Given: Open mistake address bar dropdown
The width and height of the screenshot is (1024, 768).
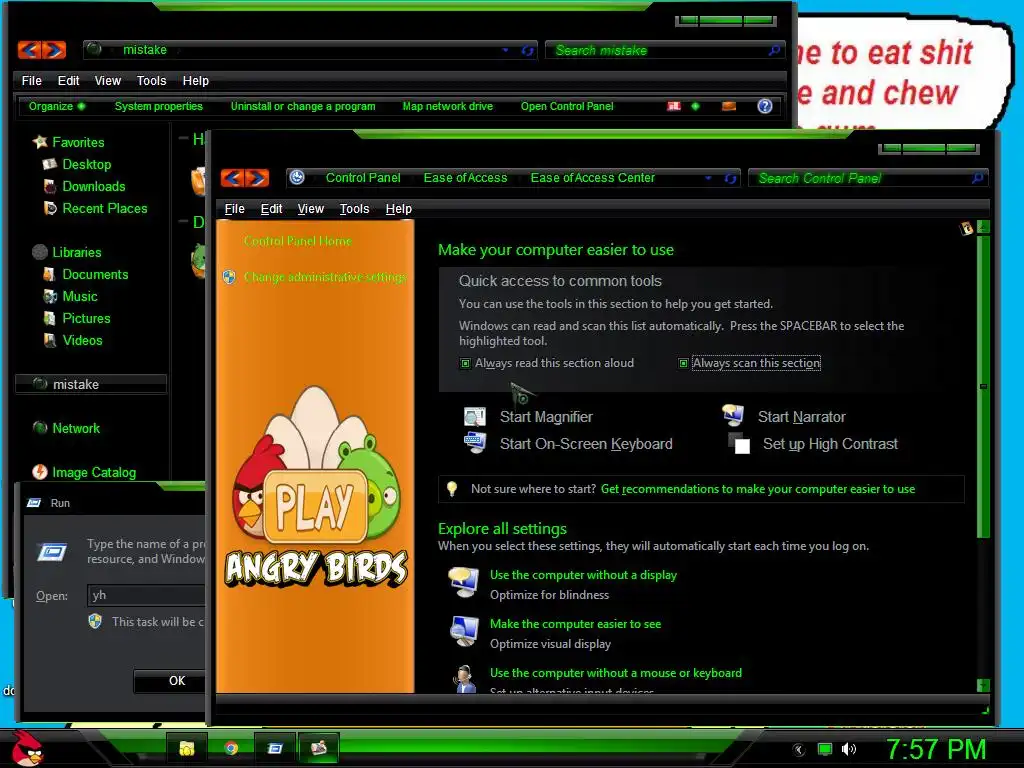Looking at the screenshot, I should click(x=505, y=50).
